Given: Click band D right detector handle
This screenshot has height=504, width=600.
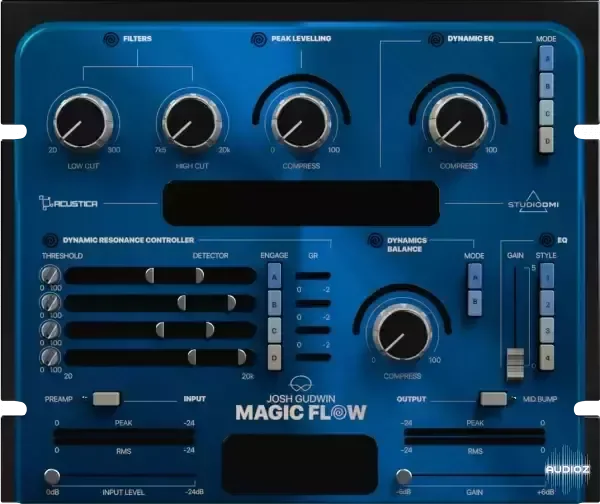Looking at the screenshot, I should point(241,357).
